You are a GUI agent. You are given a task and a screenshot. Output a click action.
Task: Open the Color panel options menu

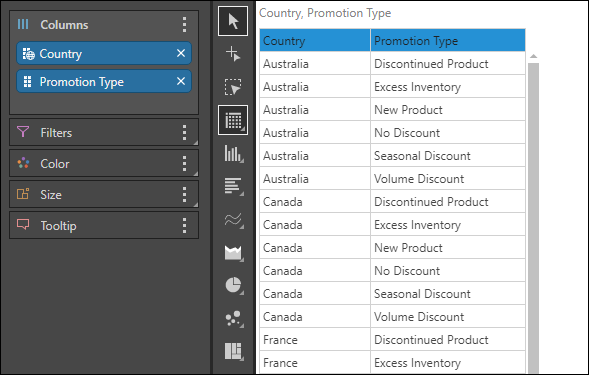[x=184, y=163]
